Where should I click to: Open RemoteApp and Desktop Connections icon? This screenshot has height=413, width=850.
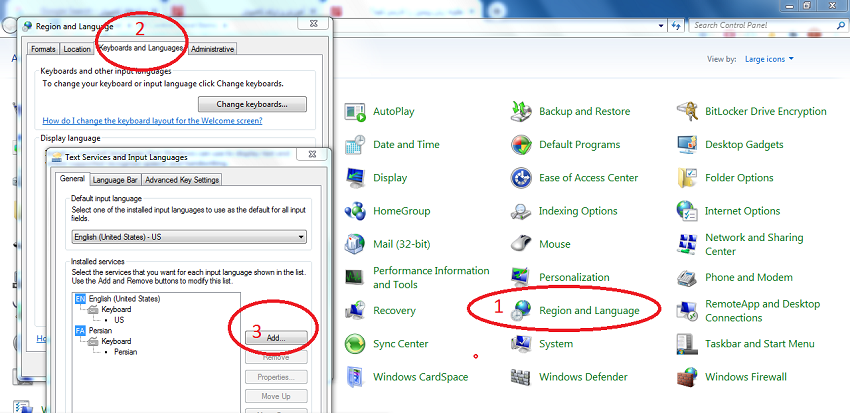[x=687, y=311]
